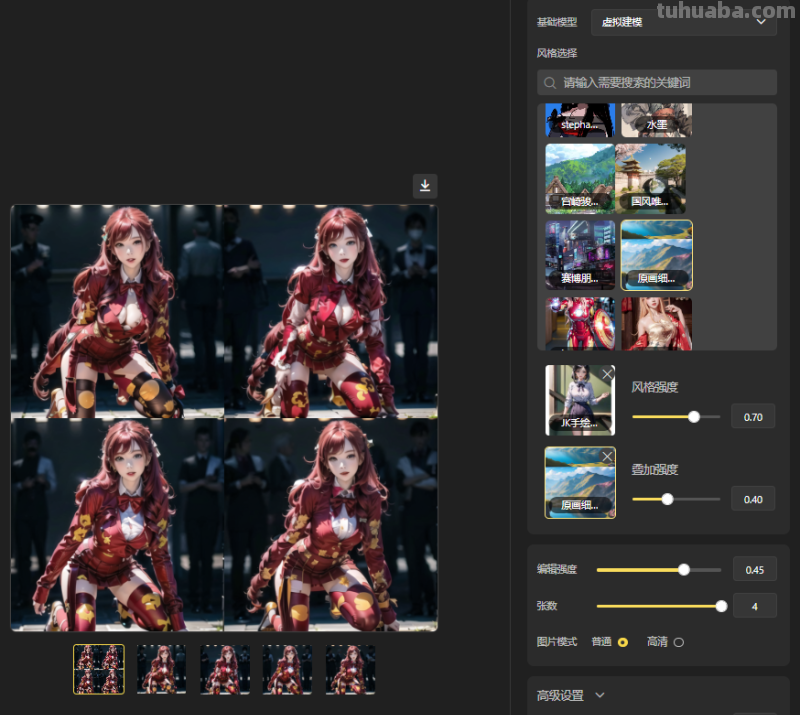Select the highlighted 原画细 style in the list
This screenshot has height=715, width=800.
click(657, 255)
